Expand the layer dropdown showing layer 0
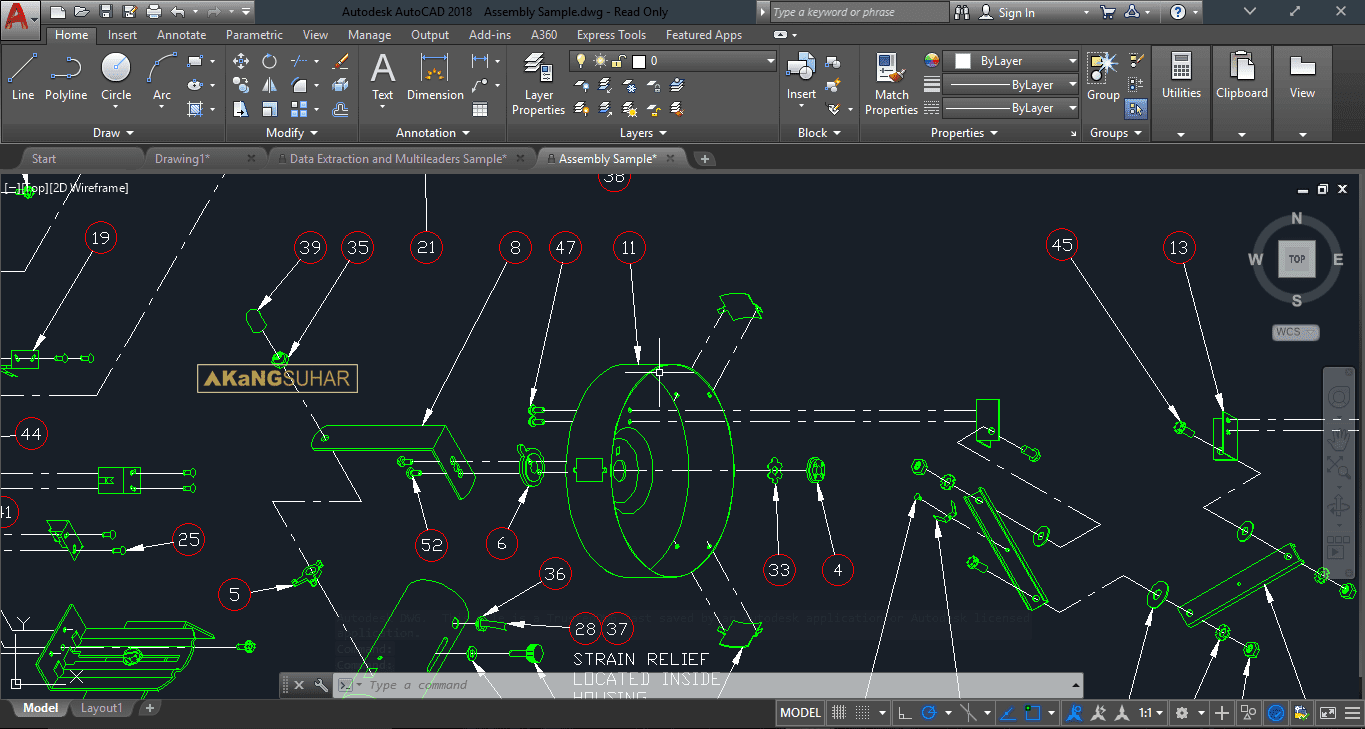 coord(770,61)
